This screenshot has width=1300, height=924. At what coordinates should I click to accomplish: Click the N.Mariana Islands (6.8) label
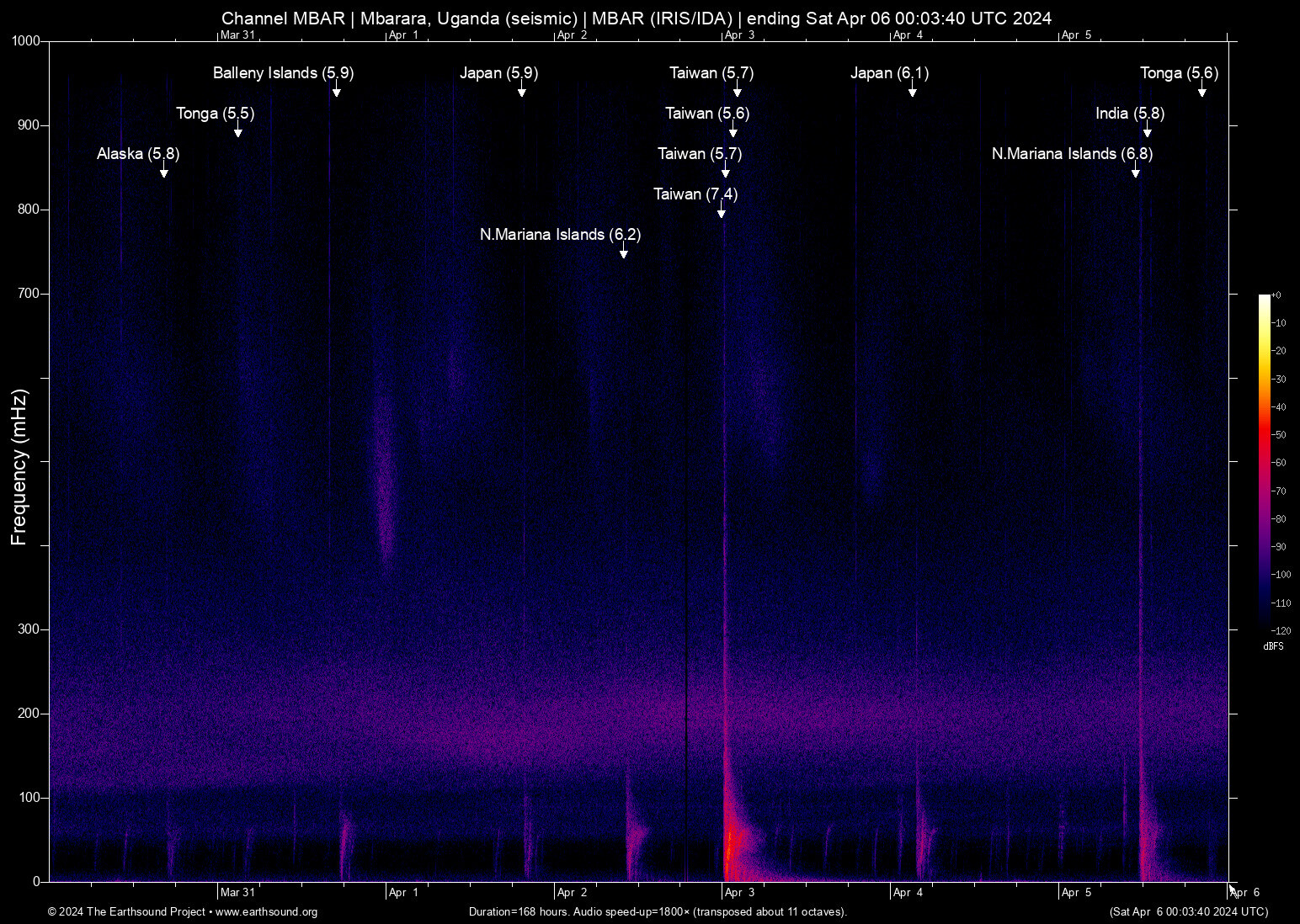pyautogui.click(x=1072, y=153)
